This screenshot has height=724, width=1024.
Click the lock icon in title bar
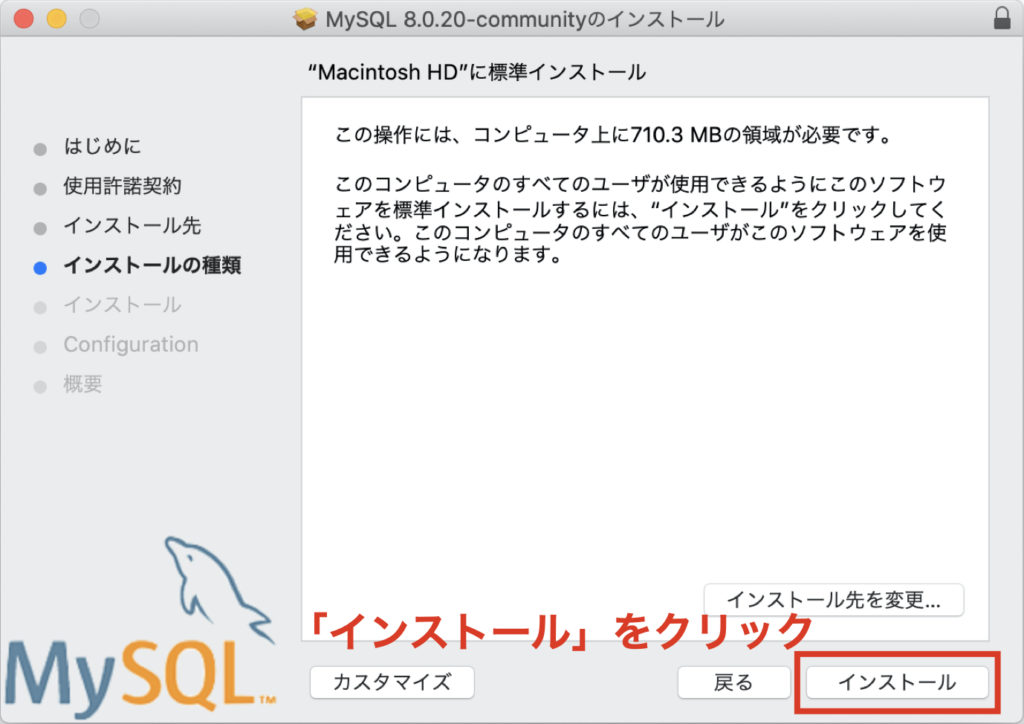click(1002, 18)
